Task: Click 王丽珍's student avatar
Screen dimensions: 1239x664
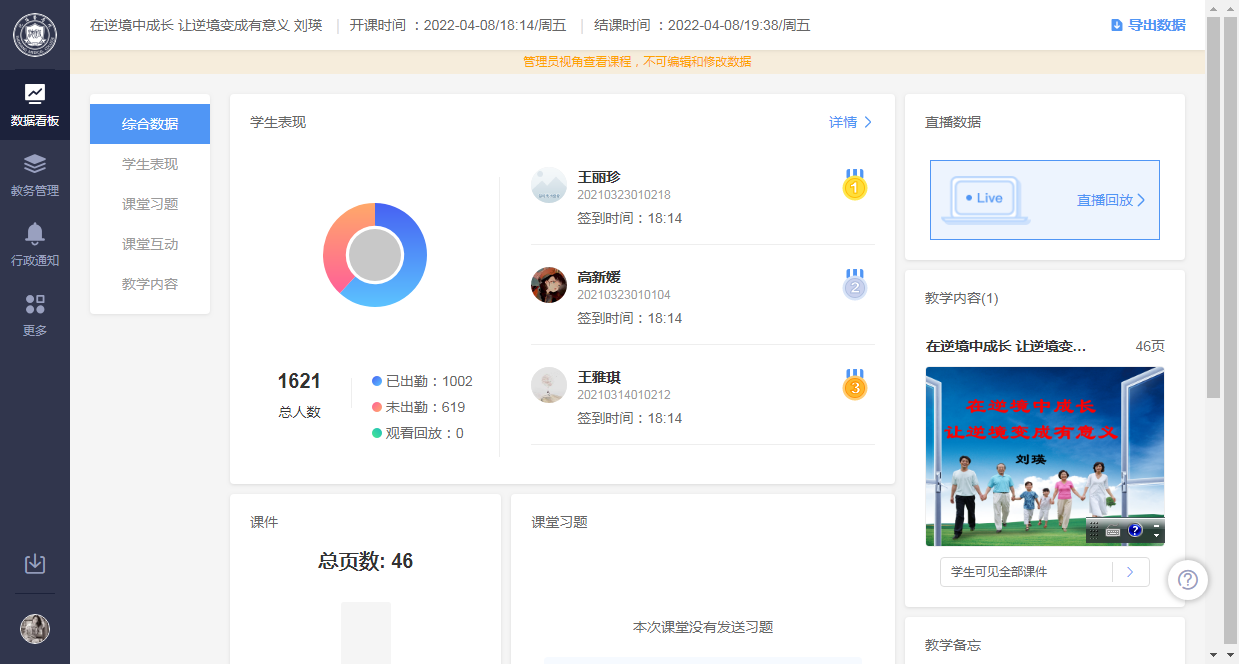Action: (x=549, y=185)
